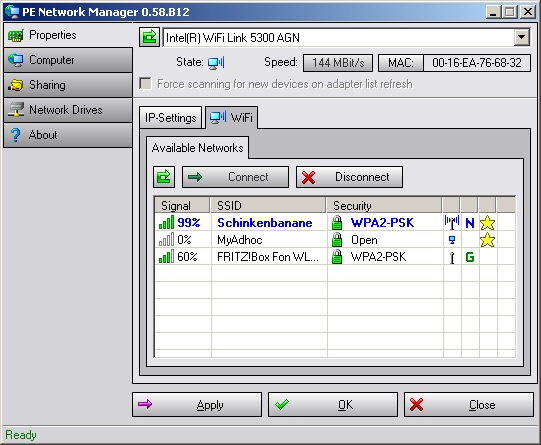The width and height of the screenshot is (541, 445).
Task: Click the favorite star for Schinkenbanane
Action: [x=487, y=223]
